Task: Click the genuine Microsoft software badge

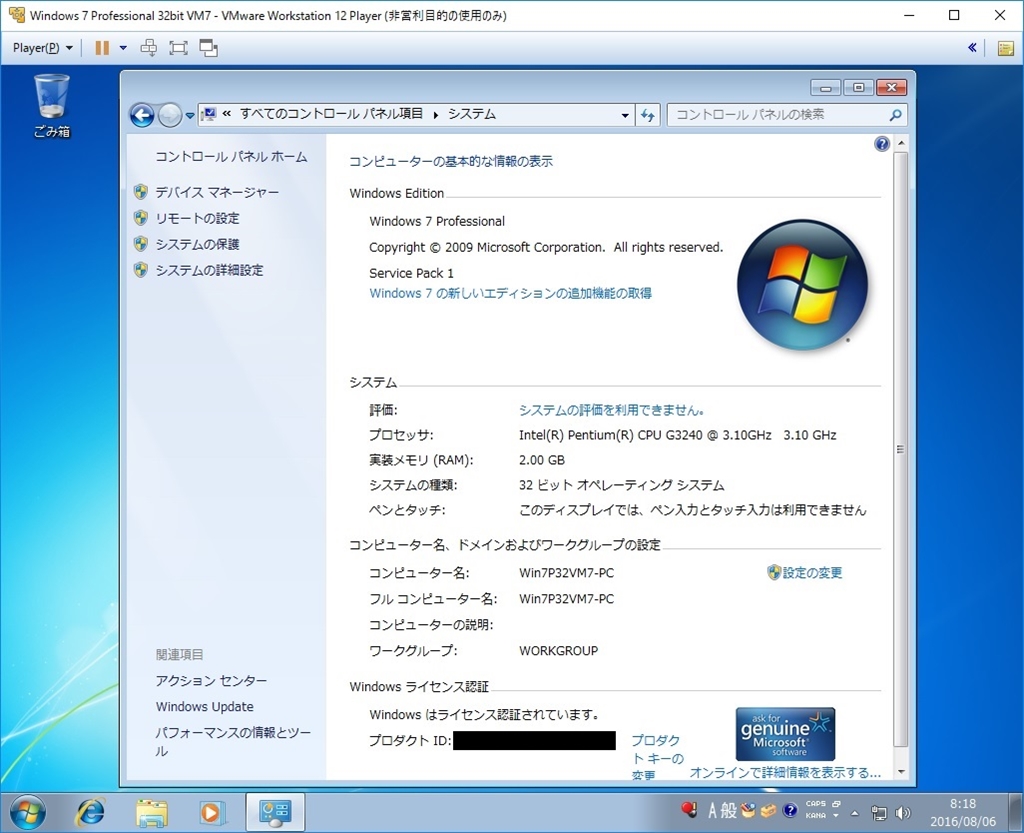Action: [x=785, y=734]
